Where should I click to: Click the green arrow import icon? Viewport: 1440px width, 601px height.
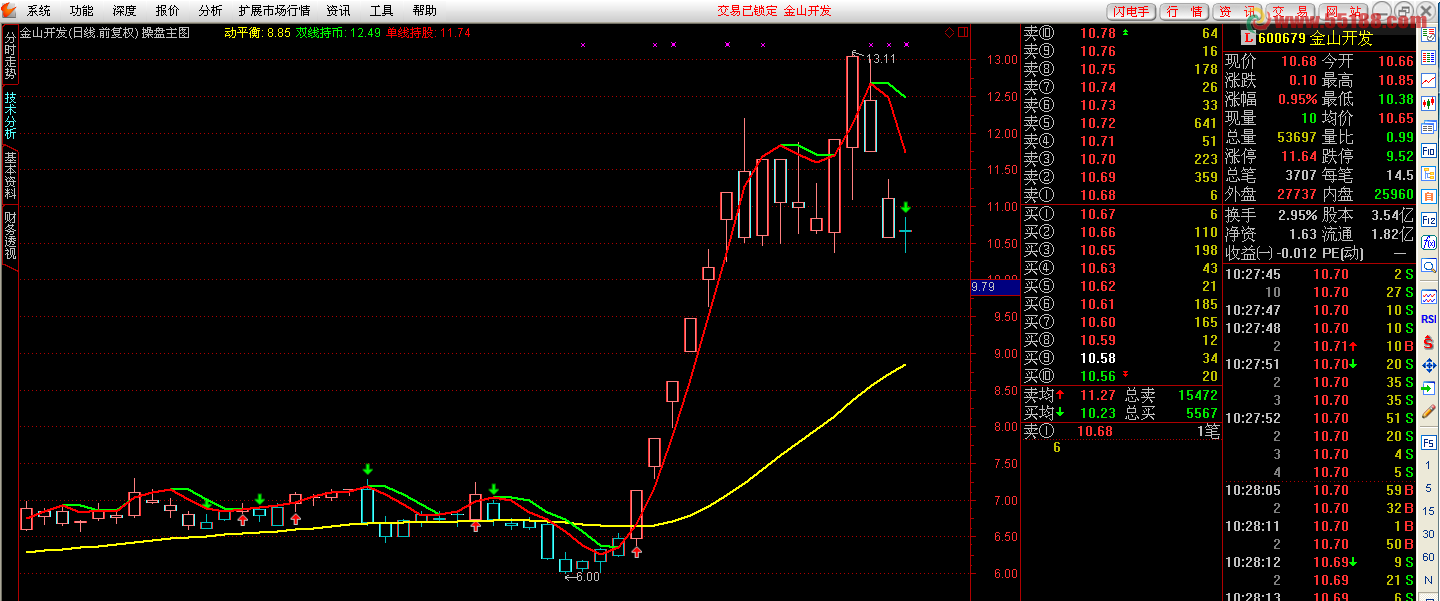click(x=1428, y=388)
